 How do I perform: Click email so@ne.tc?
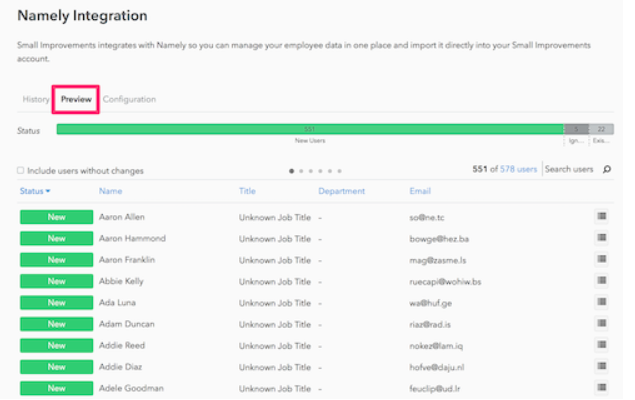pyautogui.click(x=426, y=217)
